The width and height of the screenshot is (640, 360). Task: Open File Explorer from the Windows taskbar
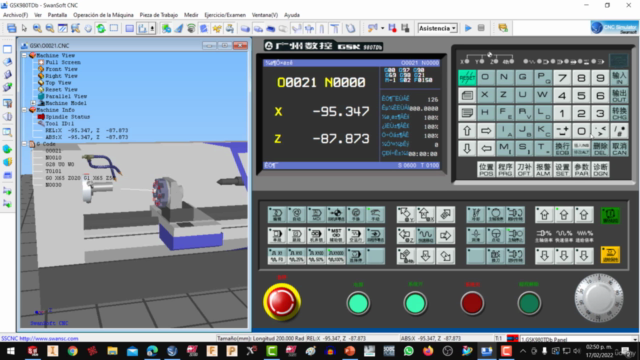click(x=112, y=351)
